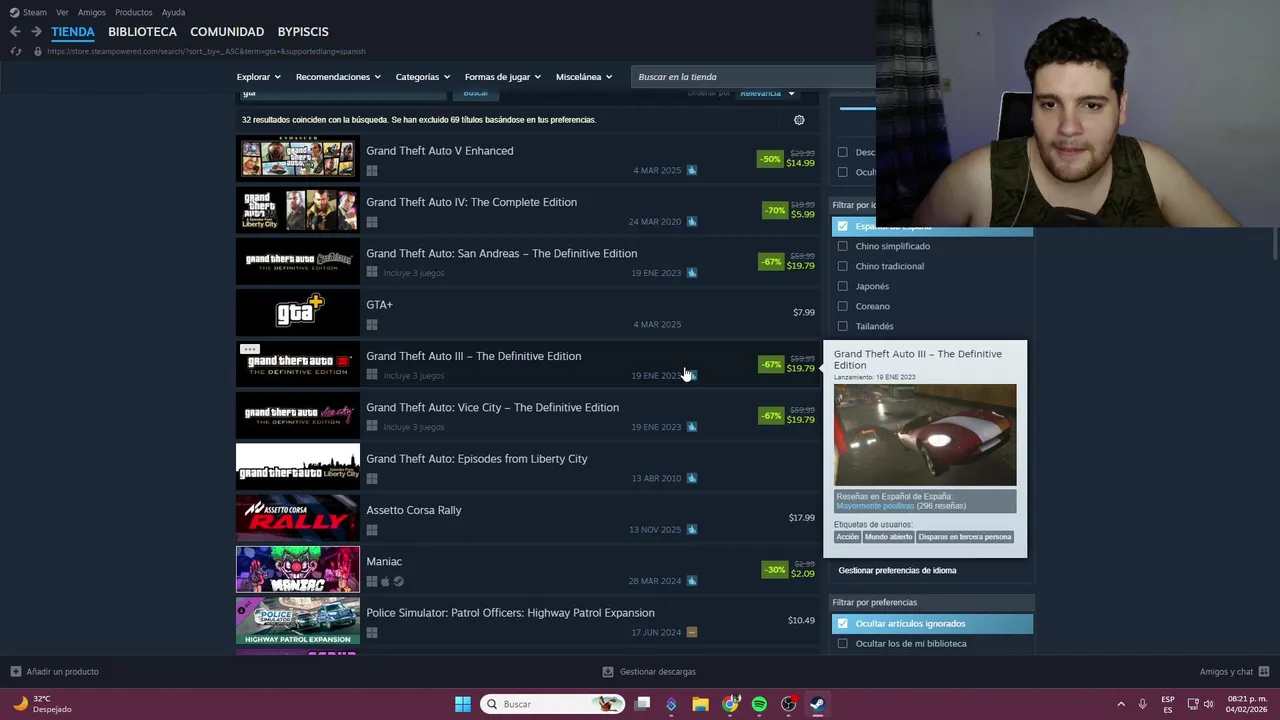Viewport: 1280px width, 720px height.
Task: Open the Ayuda menu
Action: click(x=173, y=12)
